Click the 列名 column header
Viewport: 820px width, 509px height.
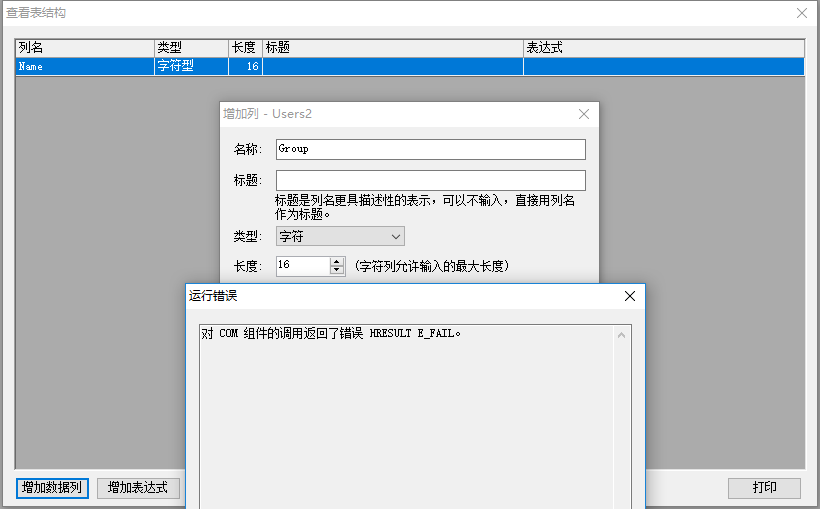coord(85,48)
